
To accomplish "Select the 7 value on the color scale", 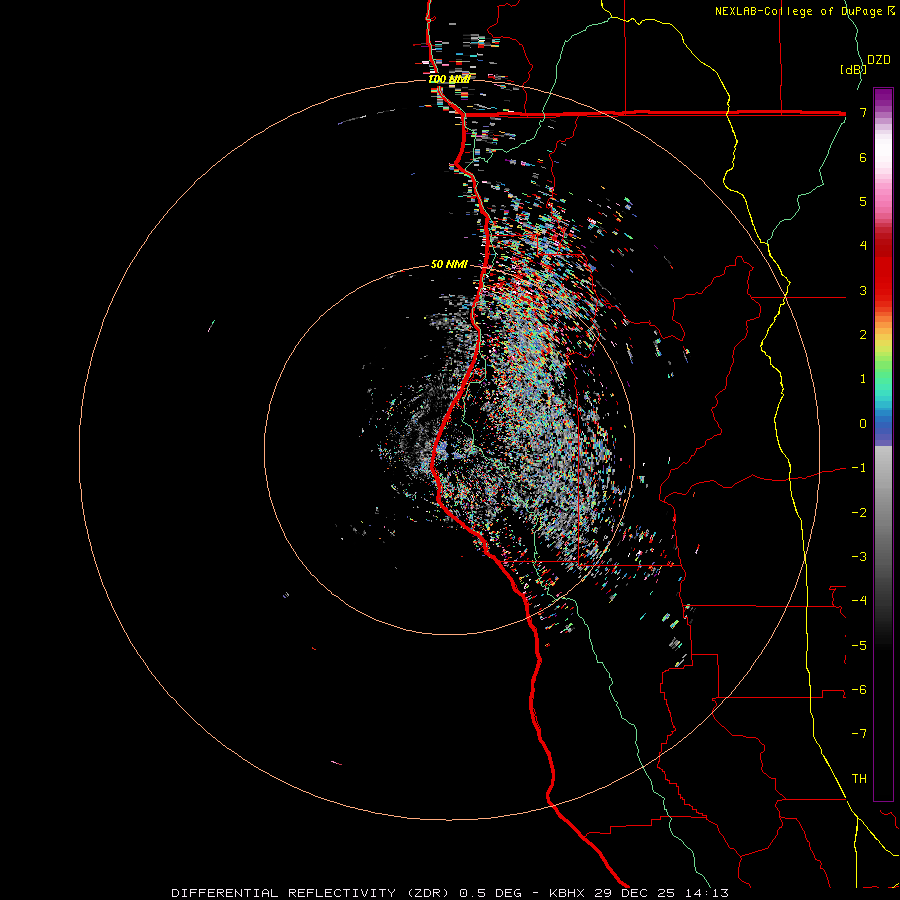I will point(863,112).
